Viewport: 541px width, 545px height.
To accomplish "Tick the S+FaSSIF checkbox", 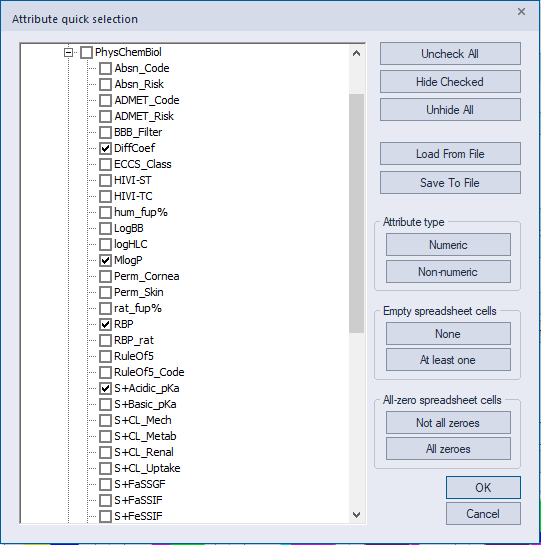I will (x=105, y=500).
